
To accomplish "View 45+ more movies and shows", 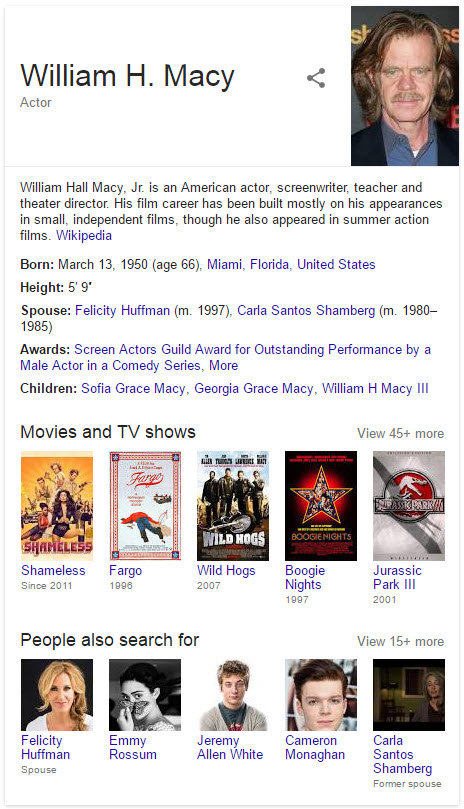I will click(401, 433).
